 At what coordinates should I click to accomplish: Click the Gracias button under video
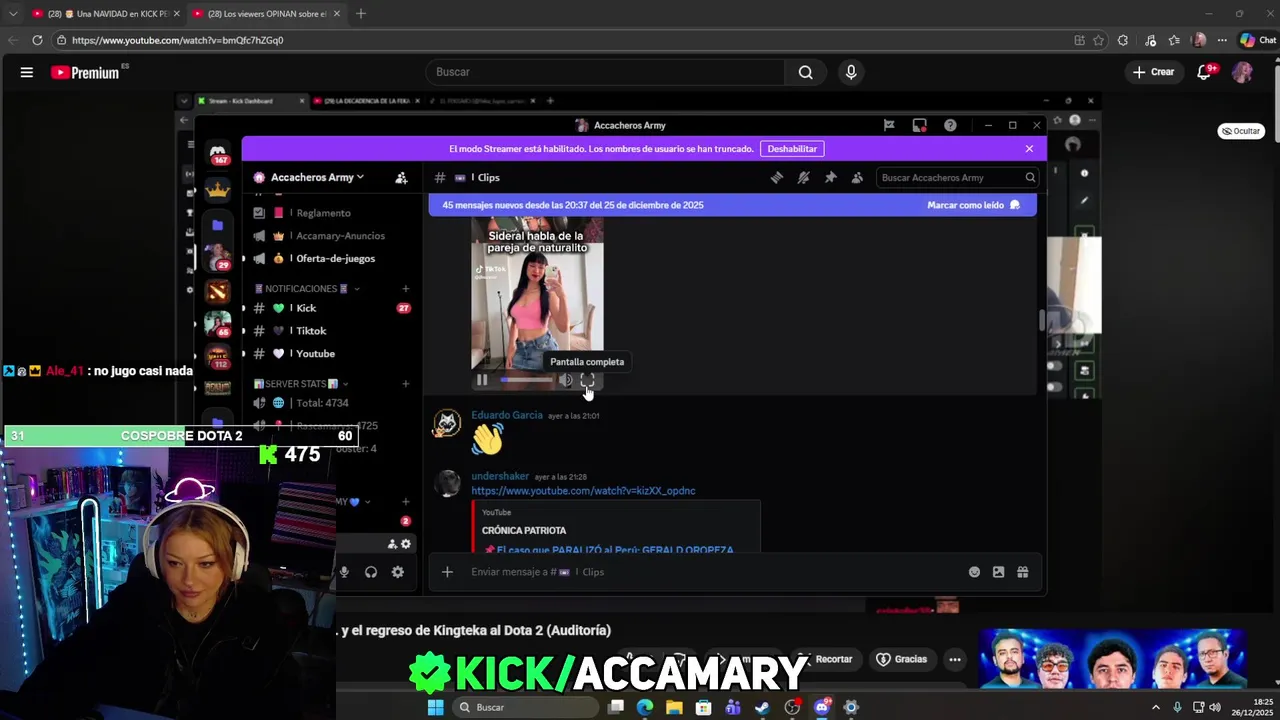coord(902,660)
